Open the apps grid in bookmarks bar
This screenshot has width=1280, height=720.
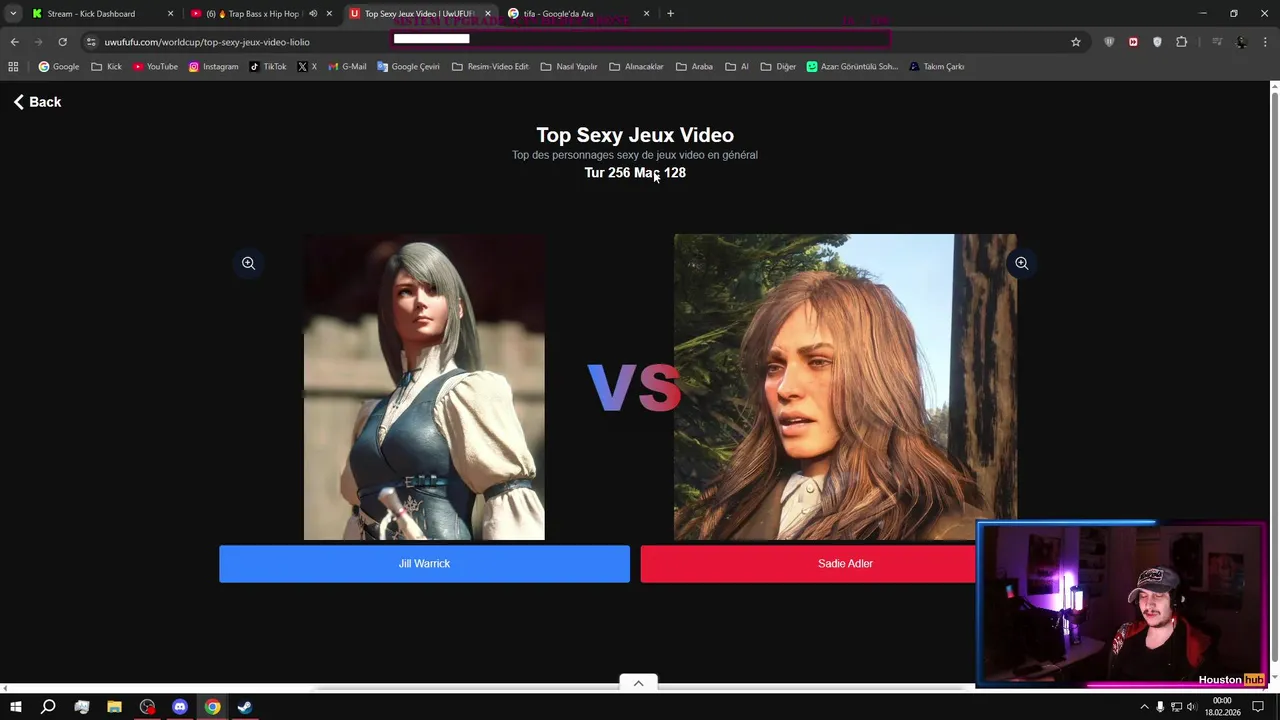tap(13, 67)
